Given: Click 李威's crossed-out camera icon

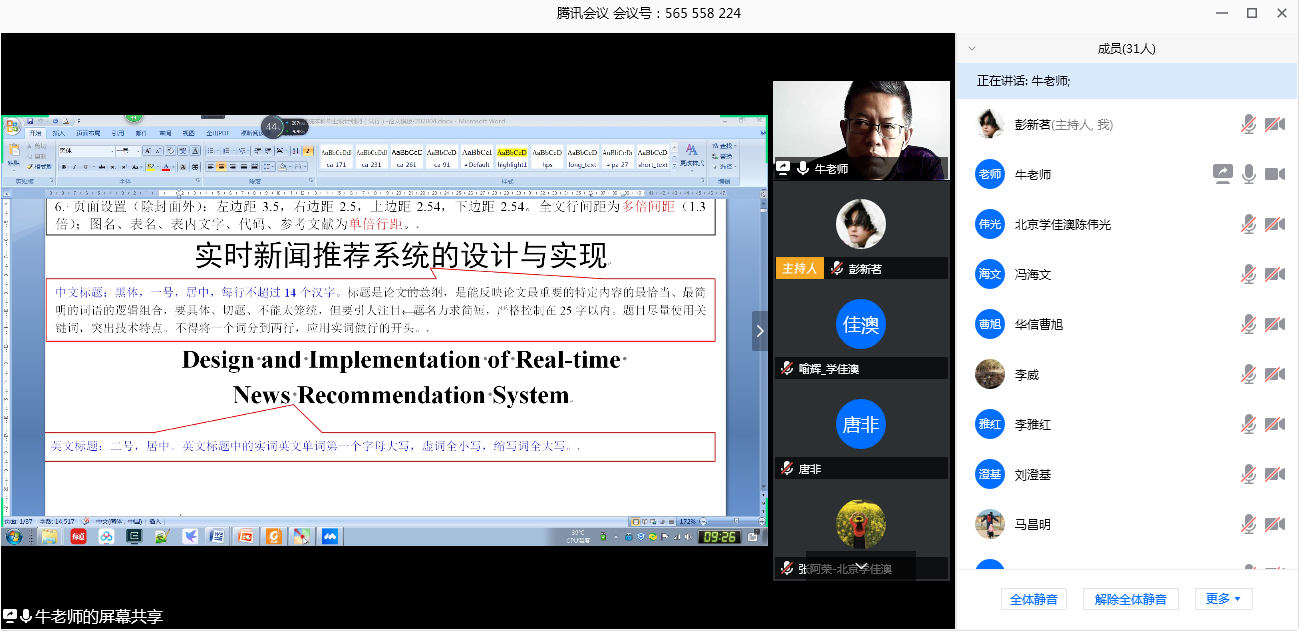Looking at the screenshot, I should [1274, 374].
